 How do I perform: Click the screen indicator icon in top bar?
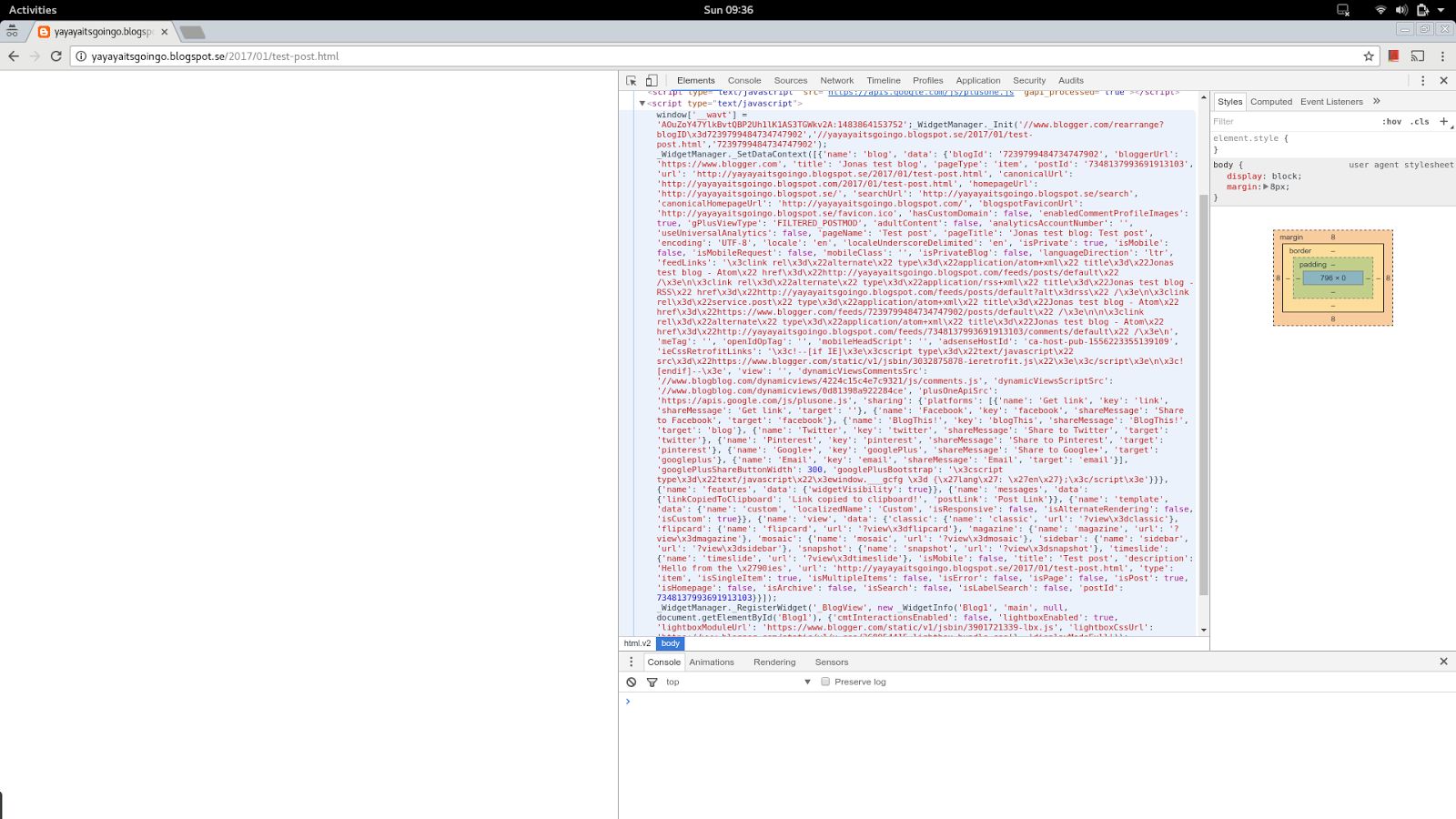click(x=1343, y=10)
